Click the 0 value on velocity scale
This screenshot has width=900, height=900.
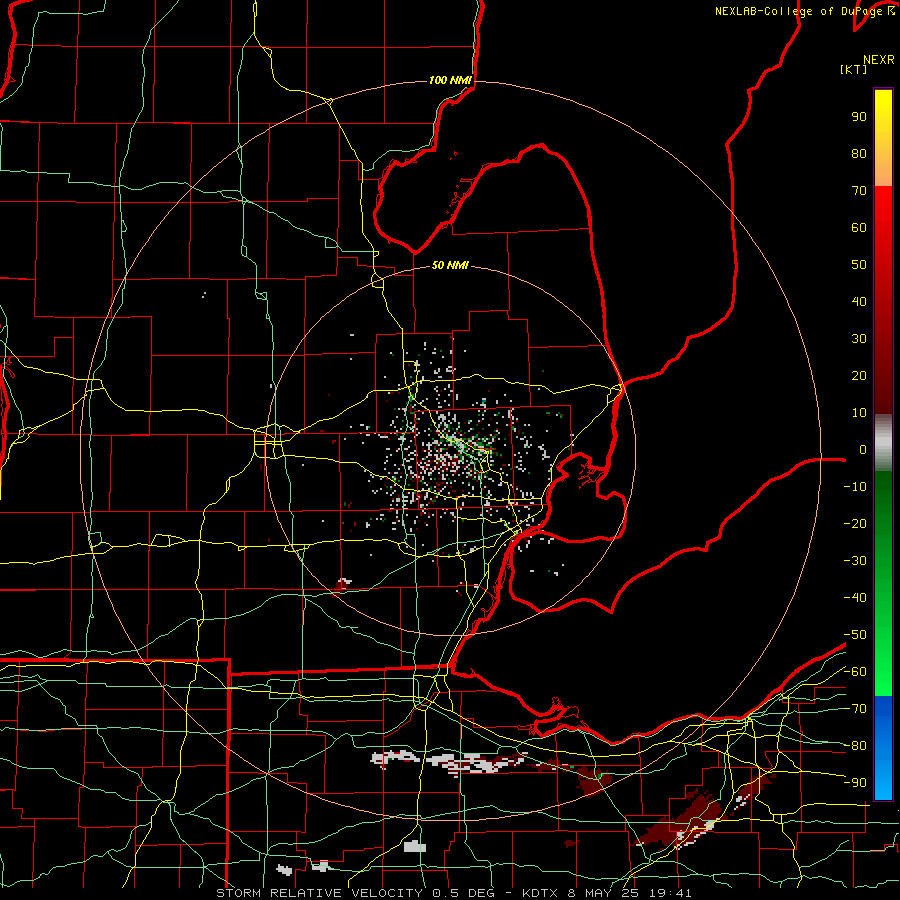tap(863, 449)
